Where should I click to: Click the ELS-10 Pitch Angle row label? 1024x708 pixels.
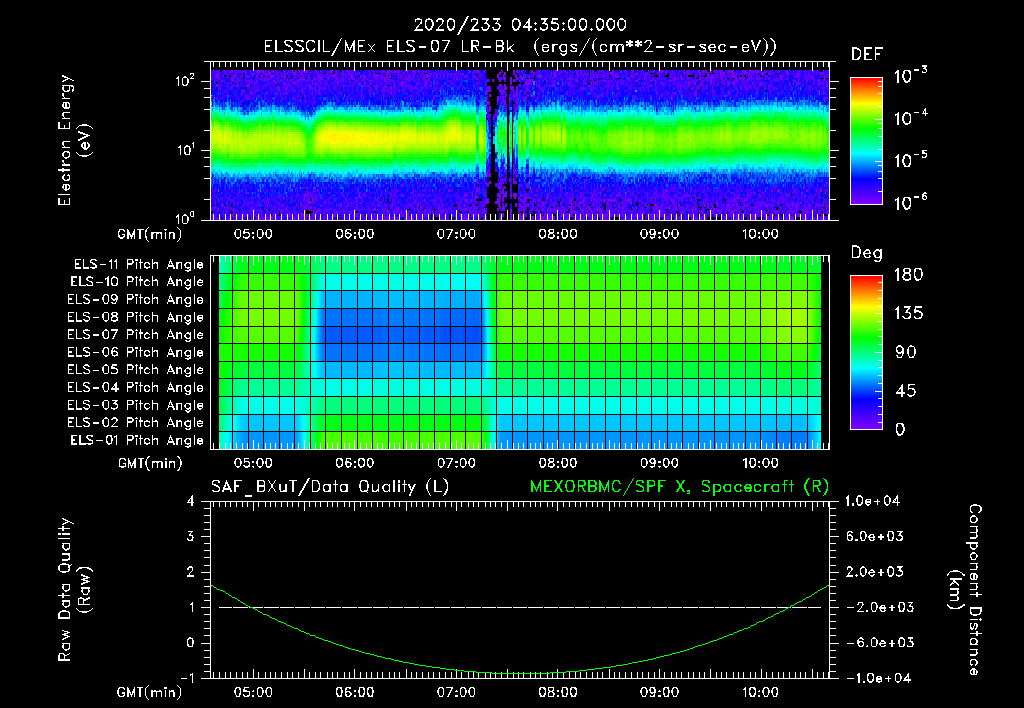[137, 282]
